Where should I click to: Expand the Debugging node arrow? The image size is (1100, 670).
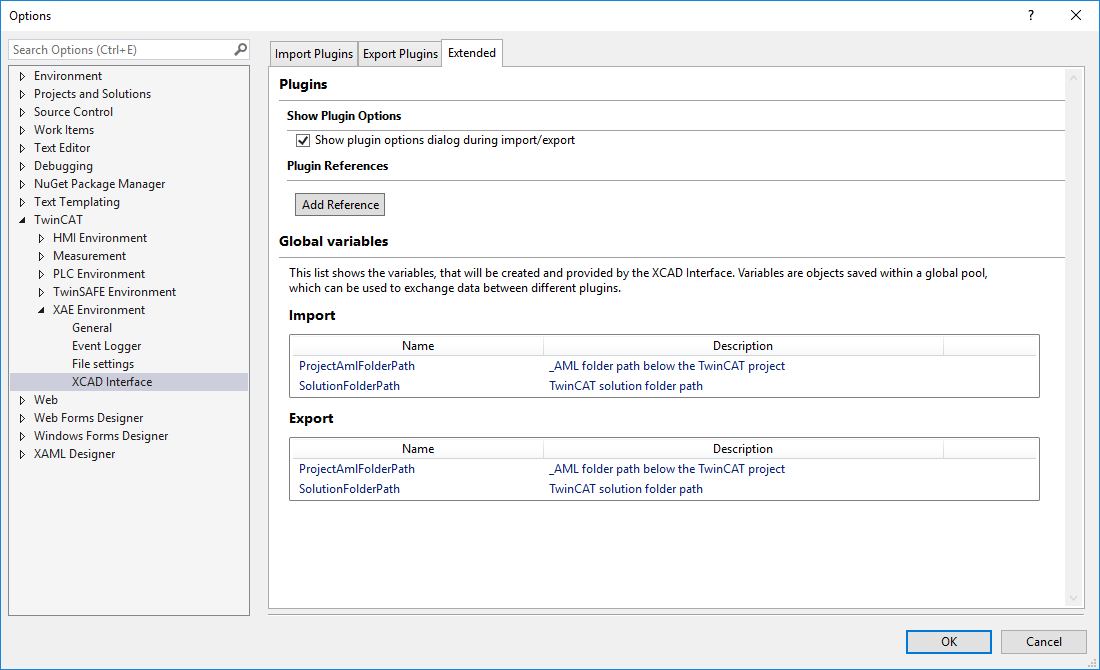[x=22, y=166]
